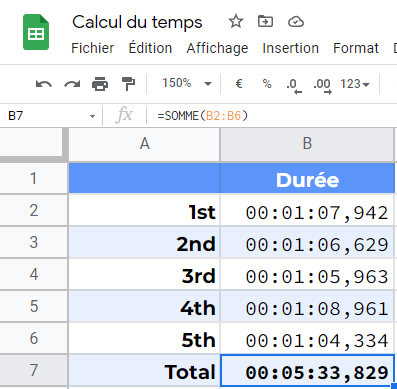Expand the B7 name box dropdown
The width and height of the screenshot is (397, 389).
click(x=92, y=116)
